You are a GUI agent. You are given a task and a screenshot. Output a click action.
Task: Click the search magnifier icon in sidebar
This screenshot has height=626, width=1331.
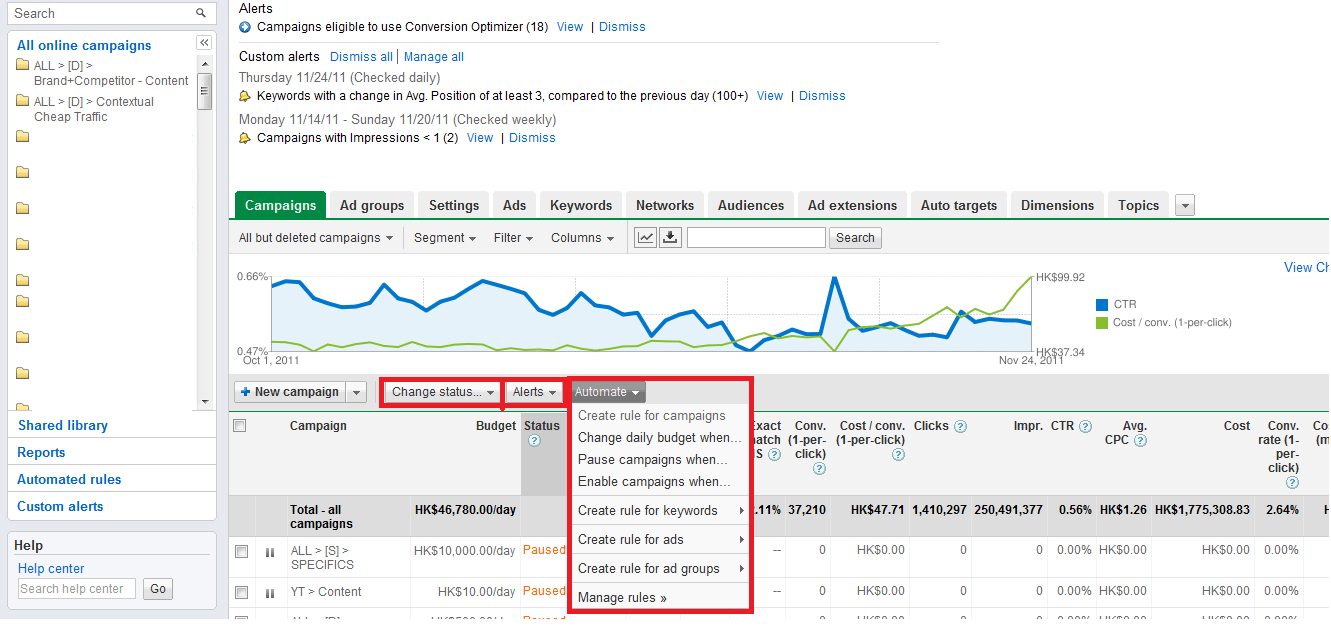pyautogui.click(x=201, y=13)
